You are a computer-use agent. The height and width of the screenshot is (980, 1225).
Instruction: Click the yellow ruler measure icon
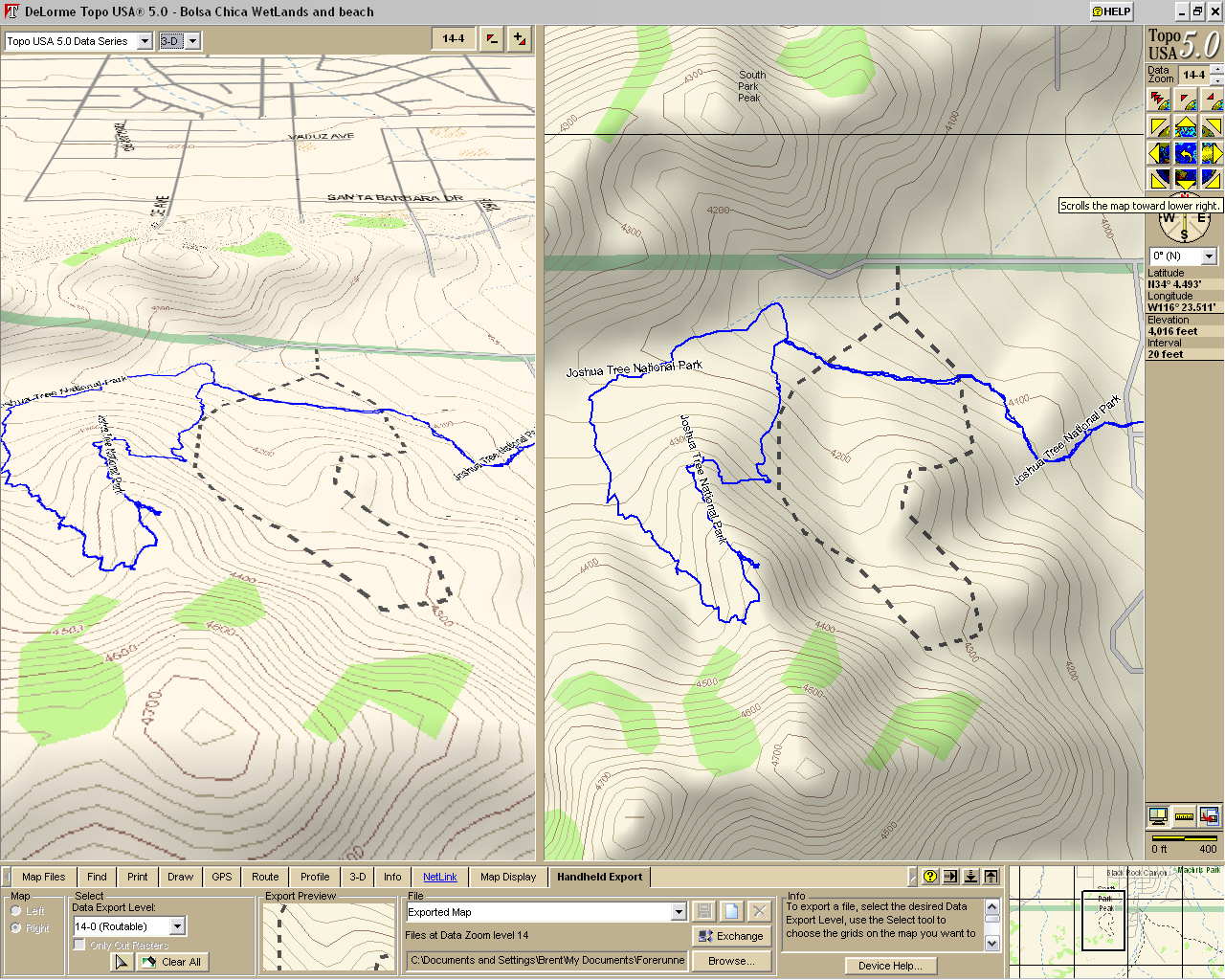click(x=1184, y=816)
